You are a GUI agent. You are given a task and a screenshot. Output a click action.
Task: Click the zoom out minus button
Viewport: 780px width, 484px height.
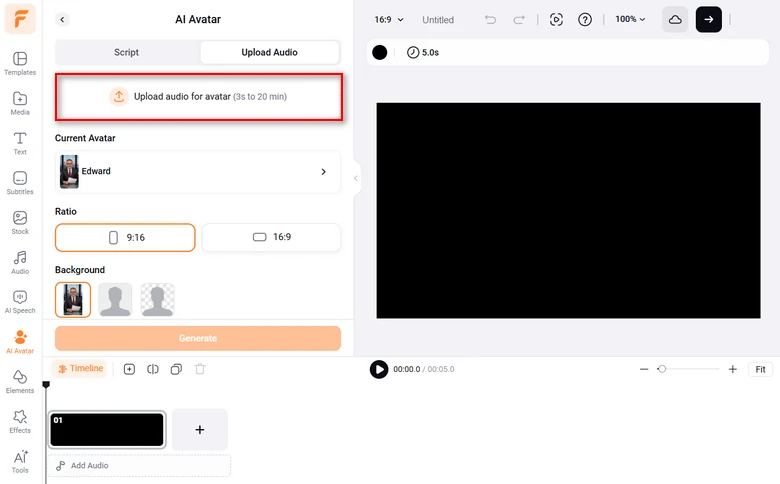pos(644,369)
